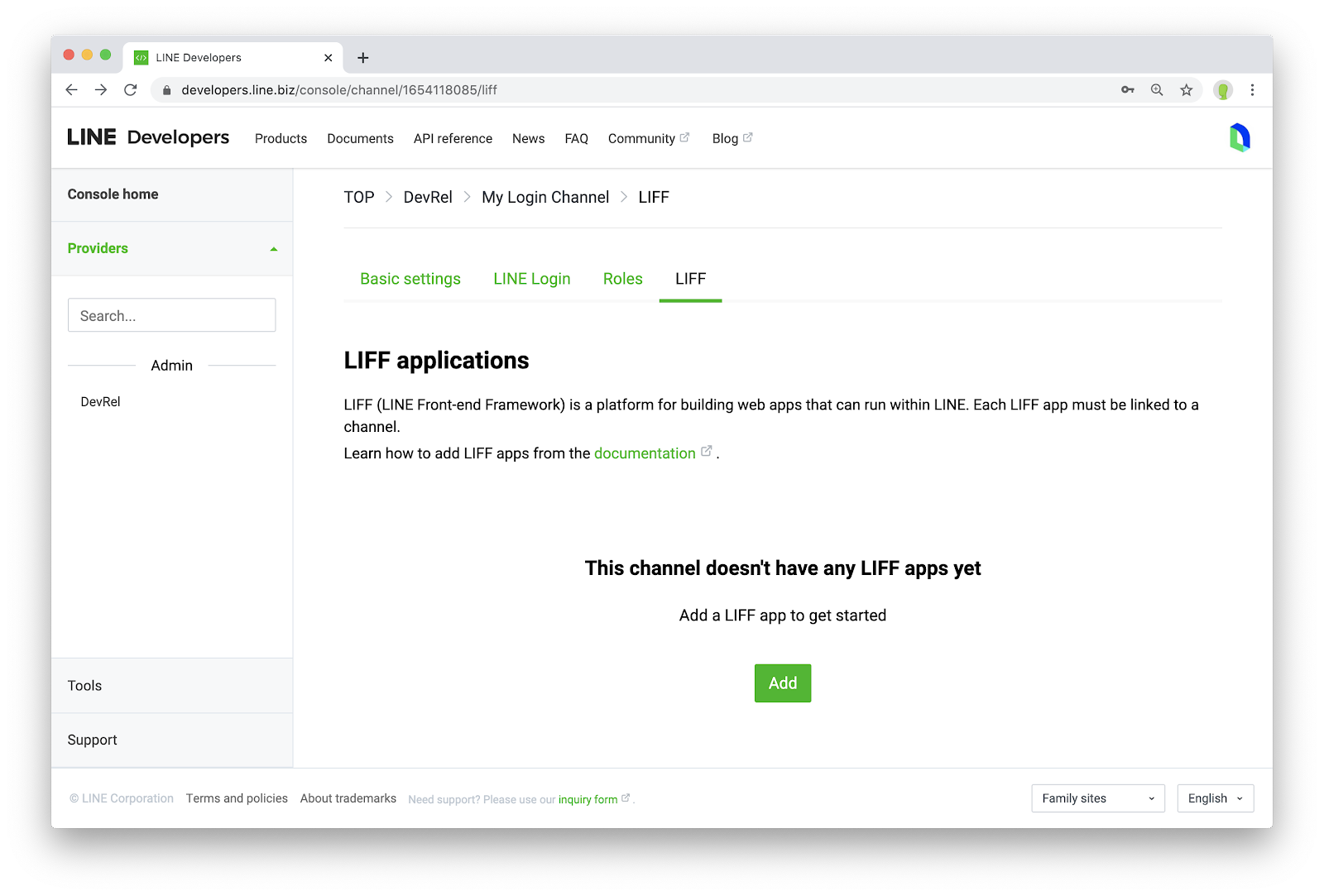Open the Documents menu
This screenshot has height=896, width=1324.
tap(360, 139)
